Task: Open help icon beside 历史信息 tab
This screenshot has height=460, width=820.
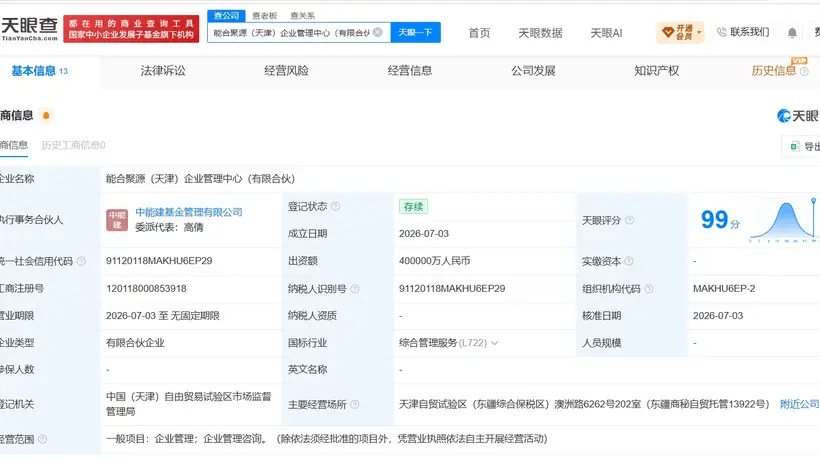Action: click(x=804, y=71)
